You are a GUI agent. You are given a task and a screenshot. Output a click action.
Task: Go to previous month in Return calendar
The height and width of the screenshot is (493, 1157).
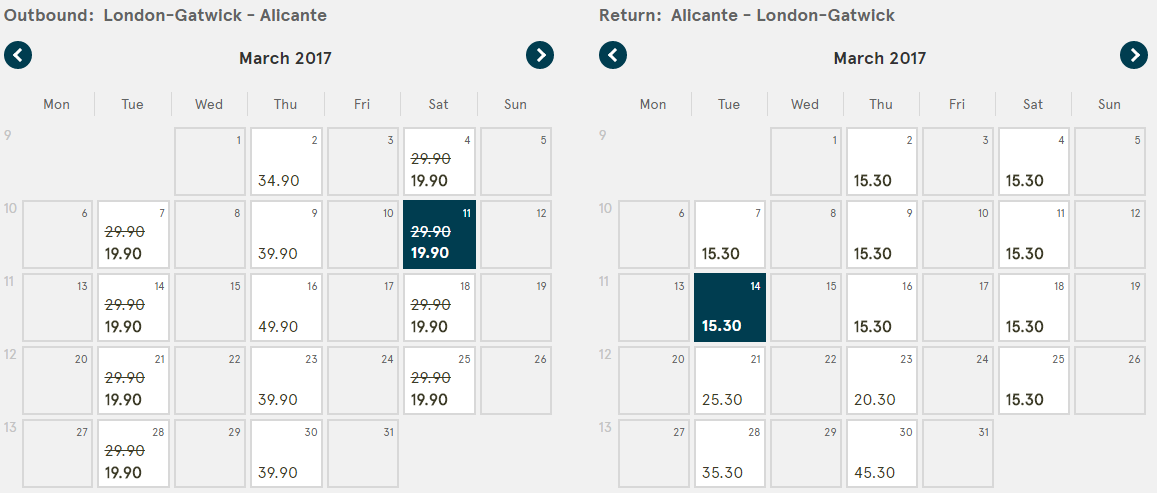[612, 55]
